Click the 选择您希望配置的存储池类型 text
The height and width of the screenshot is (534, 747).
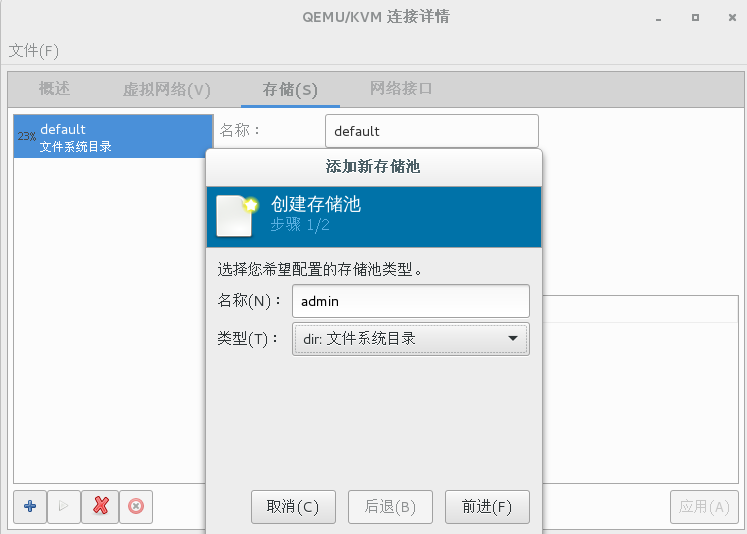tap(320, 270)
